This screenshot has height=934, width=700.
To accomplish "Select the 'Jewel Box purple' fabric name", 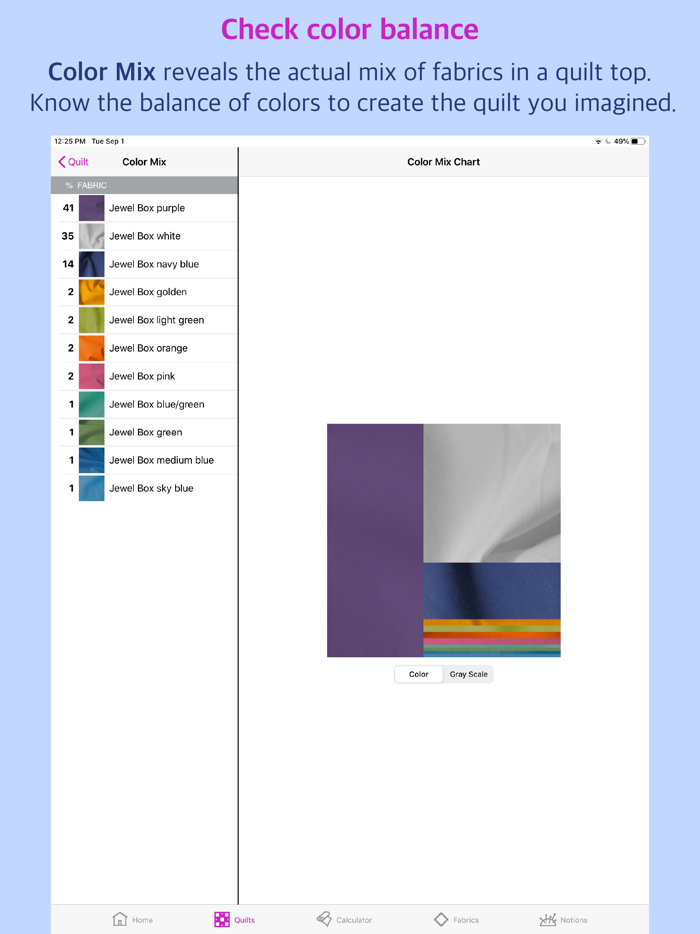I will (147, 208).
